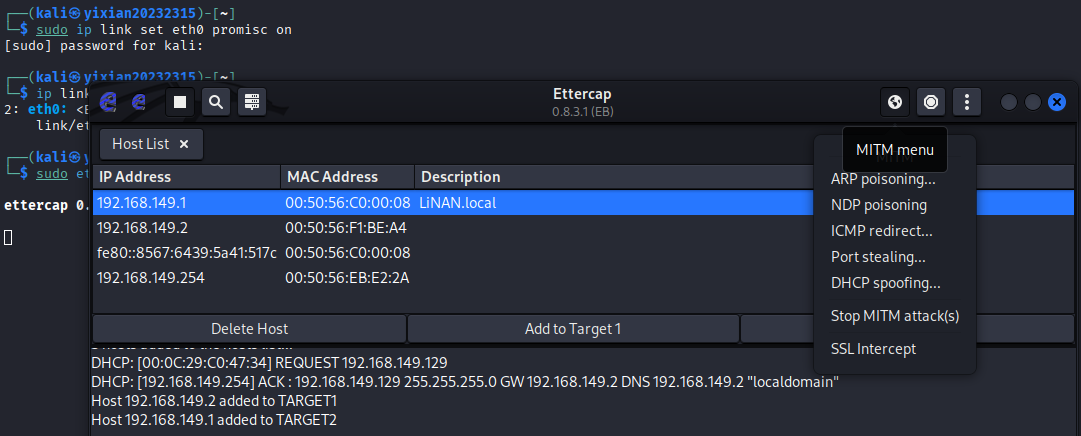The width and height of the screenshot is (1081, 436).
Task: Open SSL Intercept menu entry
Action: click(x=873, y=349)
